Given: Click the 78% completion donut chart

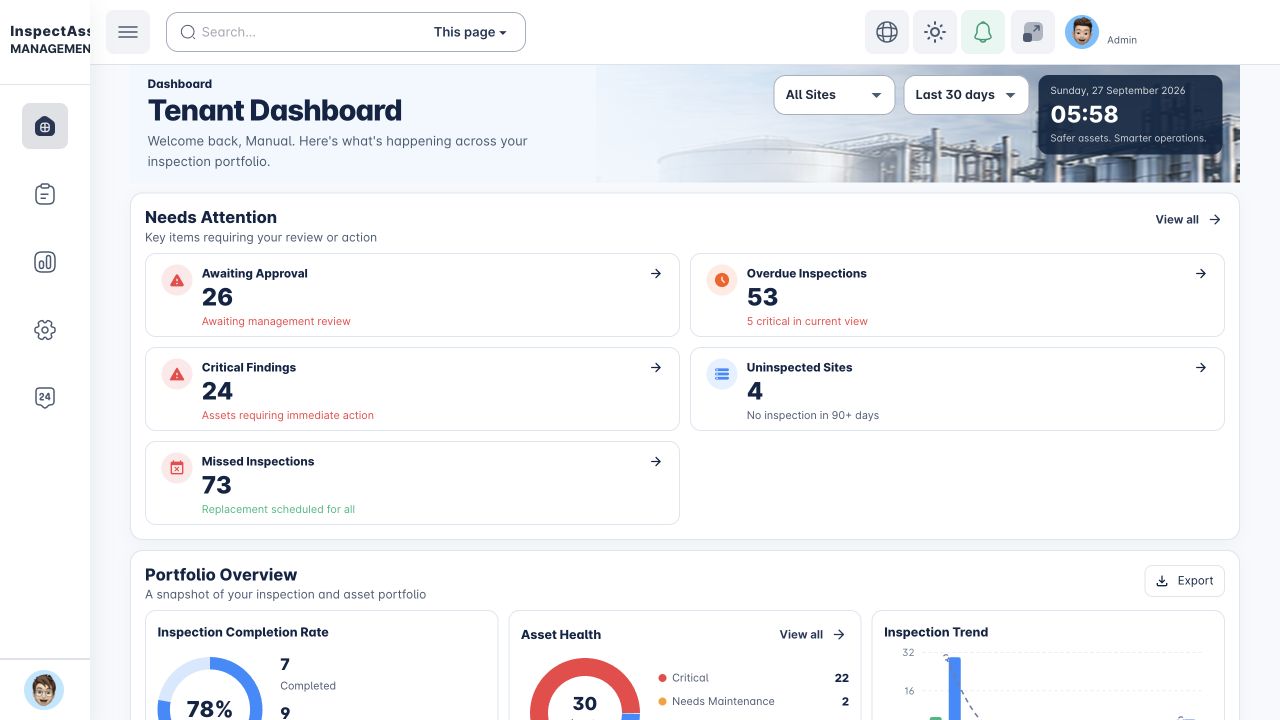Looking at the screenshot, I should [x=210, y=689].
